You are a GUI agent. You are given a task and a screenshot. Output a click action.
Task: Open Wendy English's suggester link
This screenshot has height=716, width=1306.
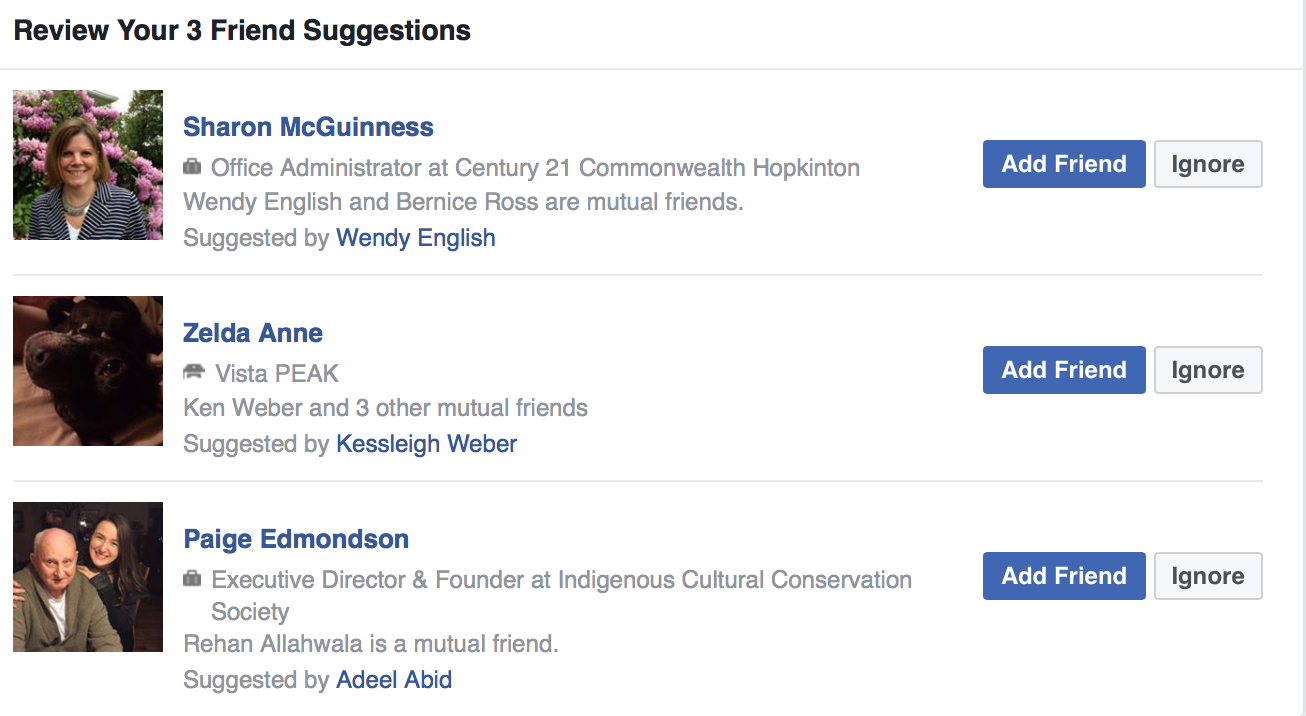(415, 238)
